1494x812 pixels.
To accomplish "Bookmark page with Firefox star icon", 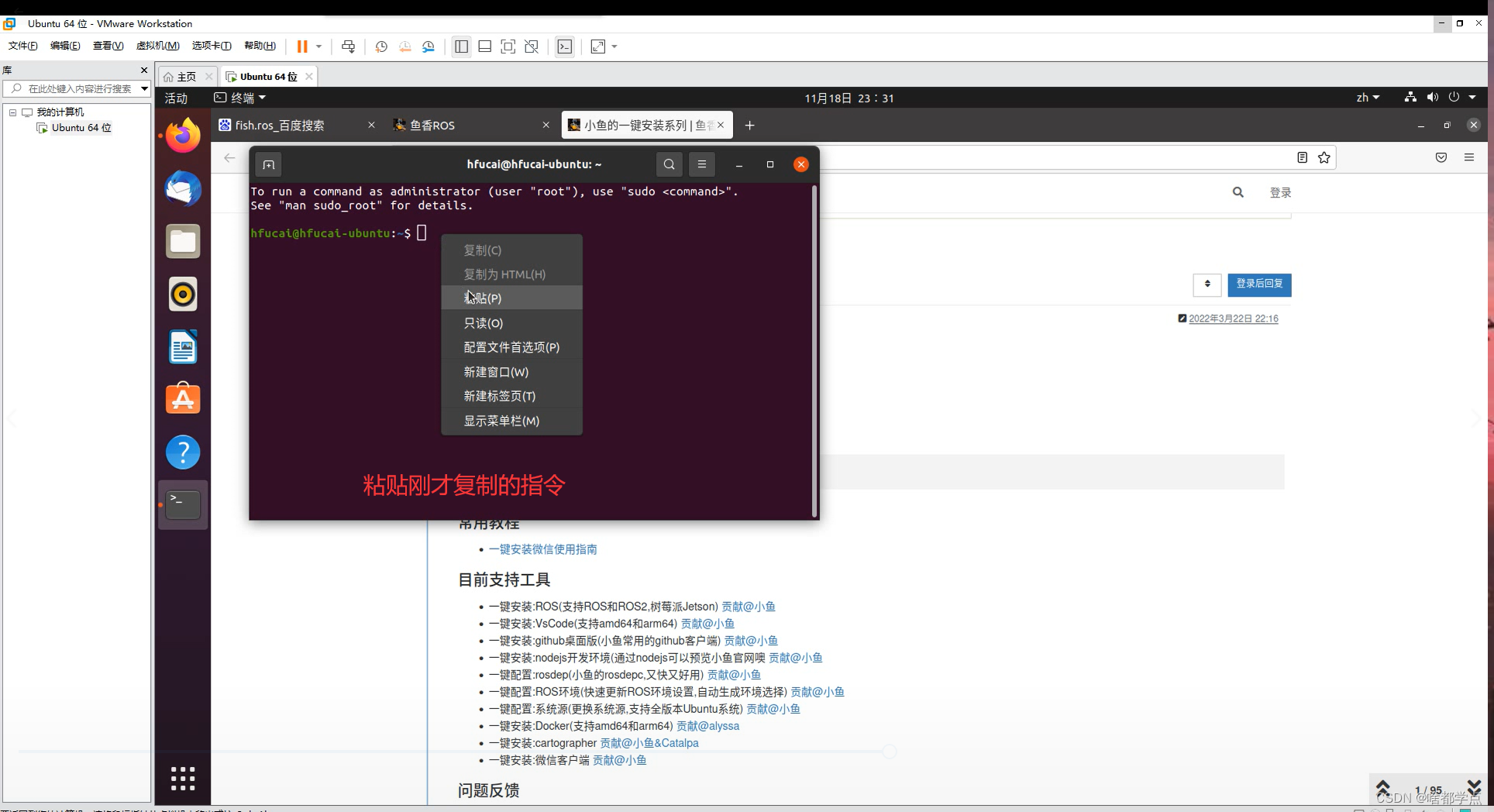I will 1324,157.
